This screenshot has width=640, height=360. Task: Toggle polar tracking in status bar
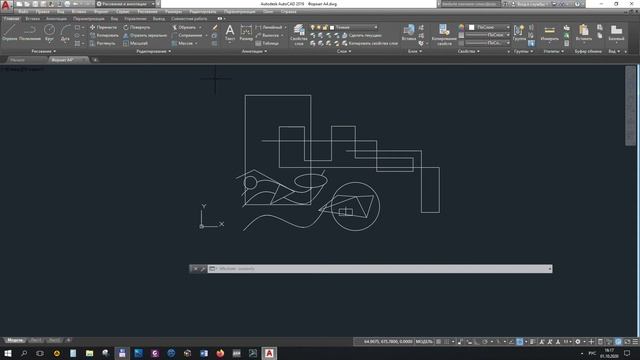pyautogui.click(x=484, y=342)
